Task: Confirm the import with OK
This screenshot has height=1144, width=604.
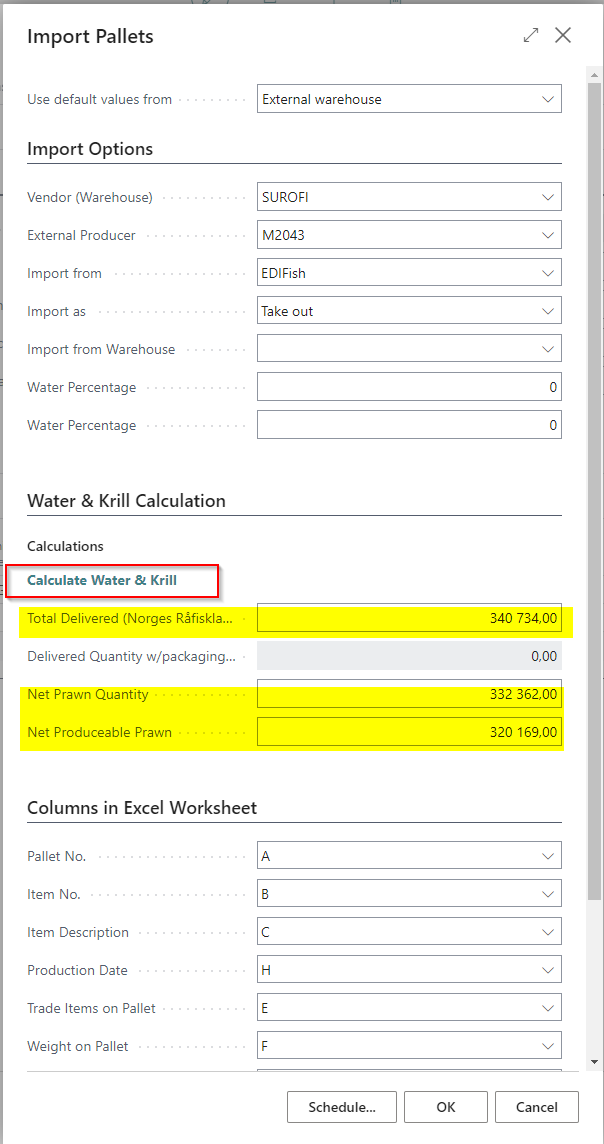Action: click(446, 1107)
